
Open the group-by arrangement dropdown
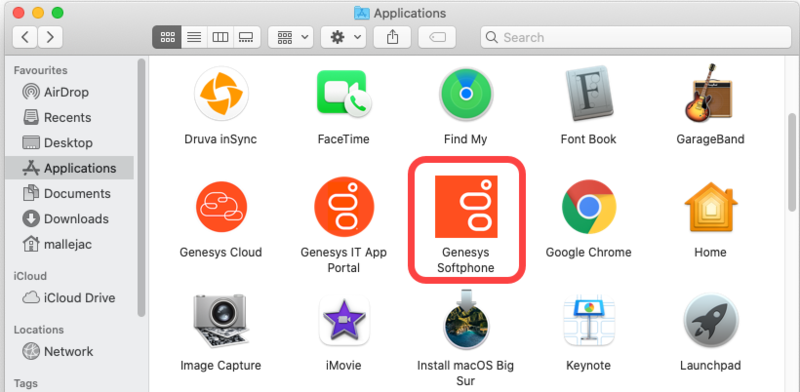291,37
